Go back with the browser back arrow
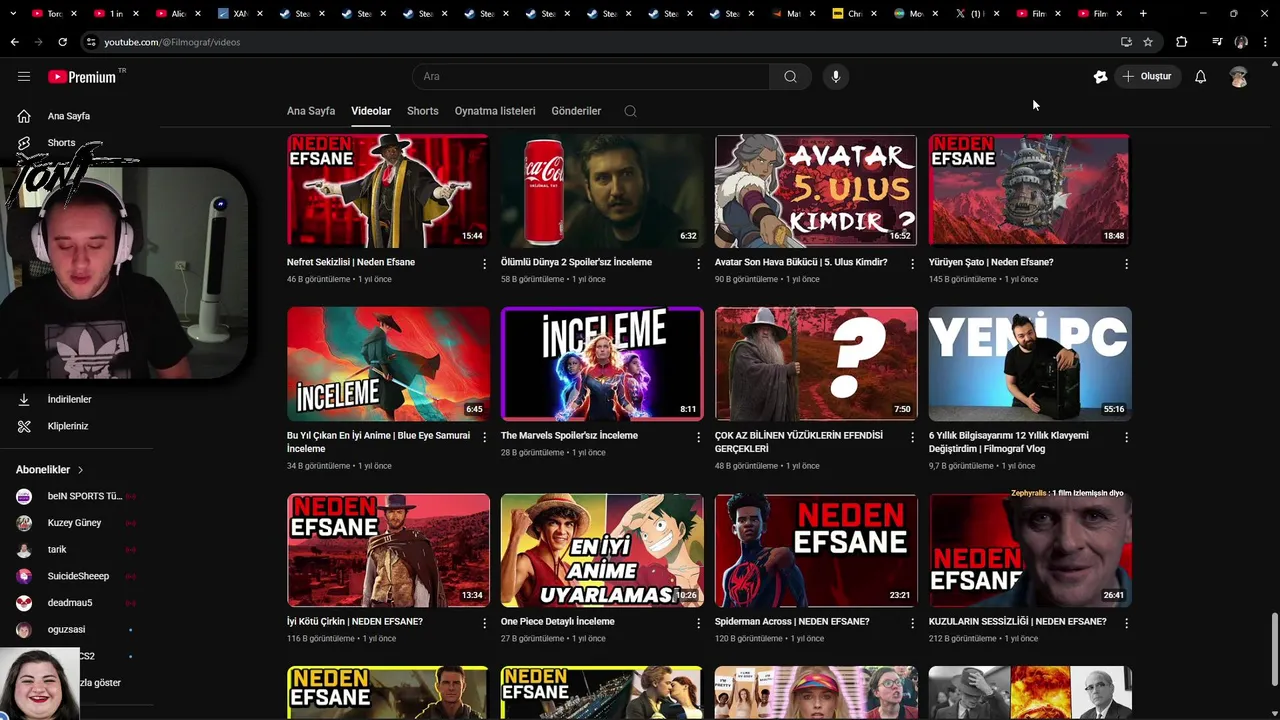This screenshot has width=1280, height=720. 14,42
